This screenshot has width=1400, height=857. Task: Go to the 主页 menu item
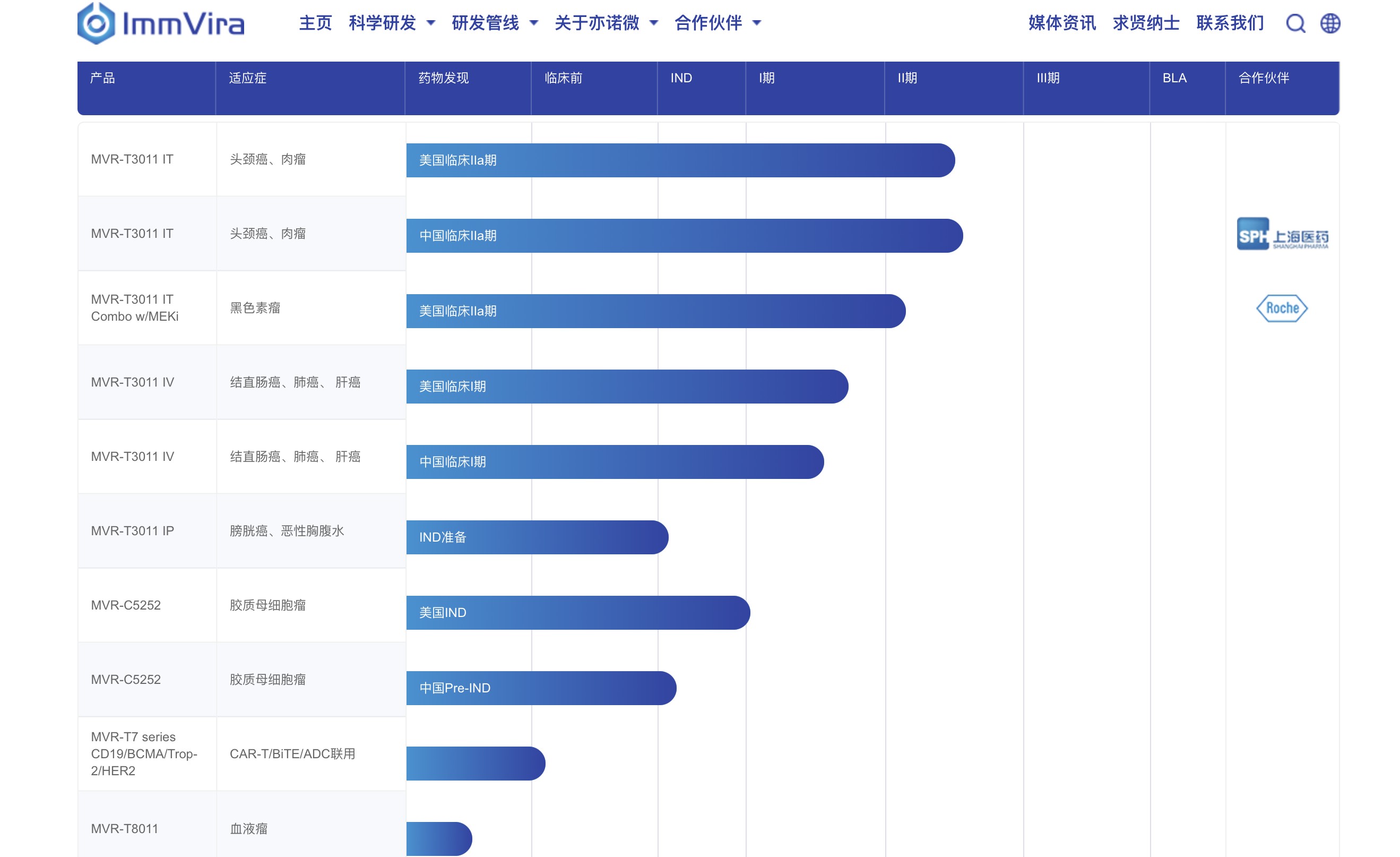[315, 23]
